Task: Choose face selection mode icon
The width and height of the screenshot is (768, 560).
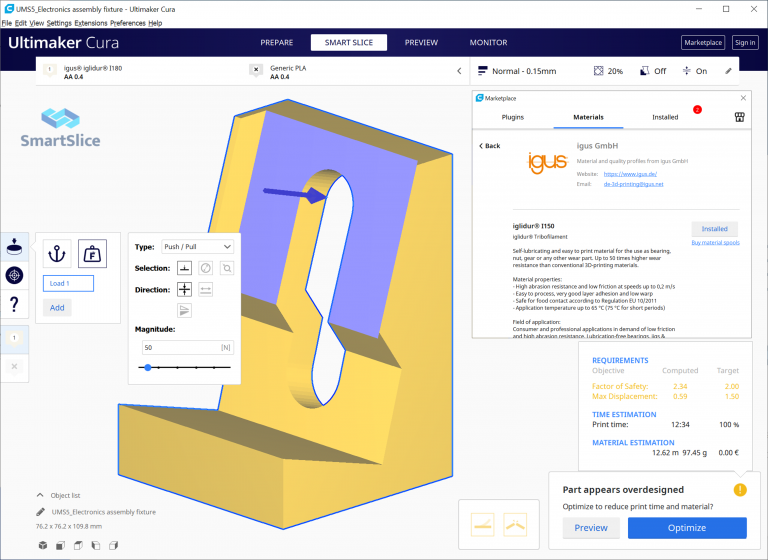Action: click(184, 268)
